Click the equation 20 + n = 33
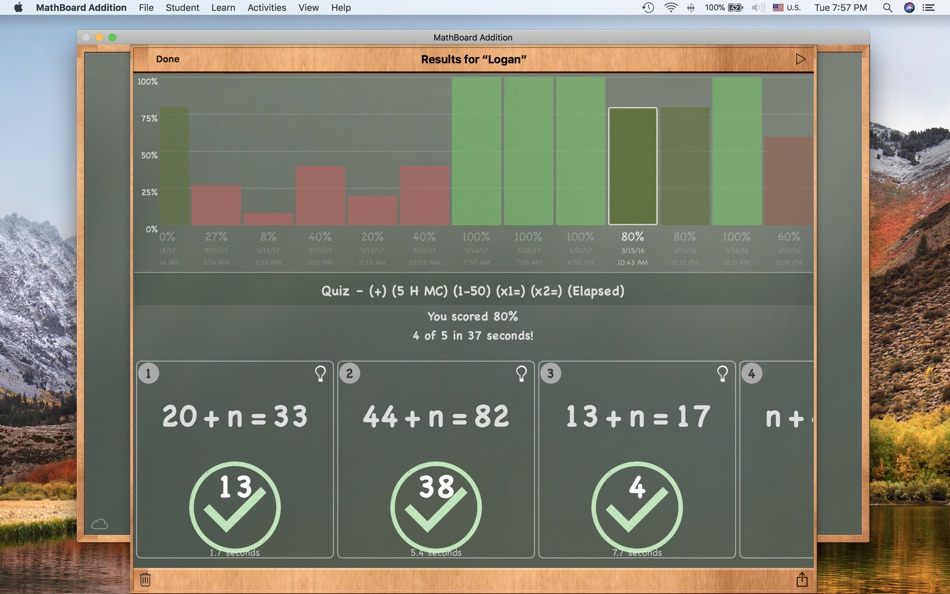This screenshot has width=950, height=594. coord(235,416)
